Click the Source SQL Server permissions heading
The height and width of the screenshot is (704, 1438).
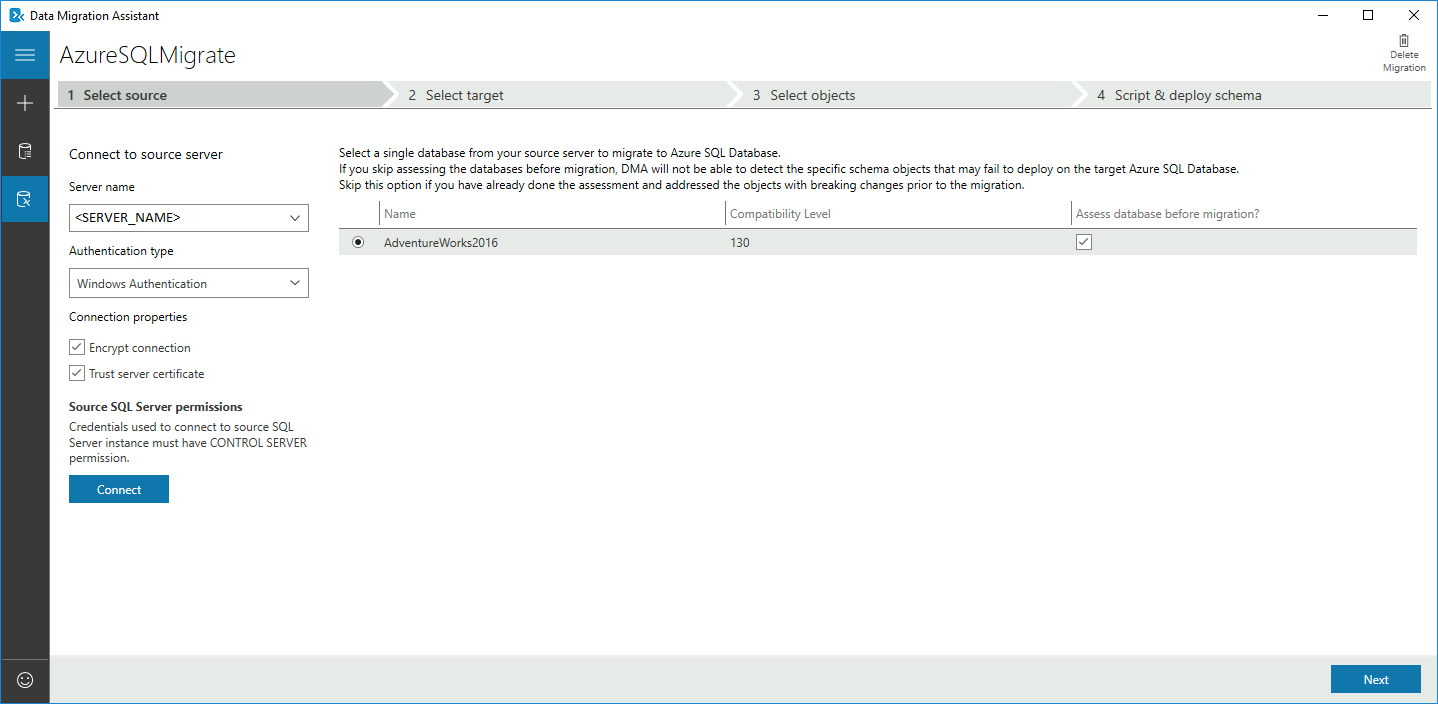tap(156, 407)
